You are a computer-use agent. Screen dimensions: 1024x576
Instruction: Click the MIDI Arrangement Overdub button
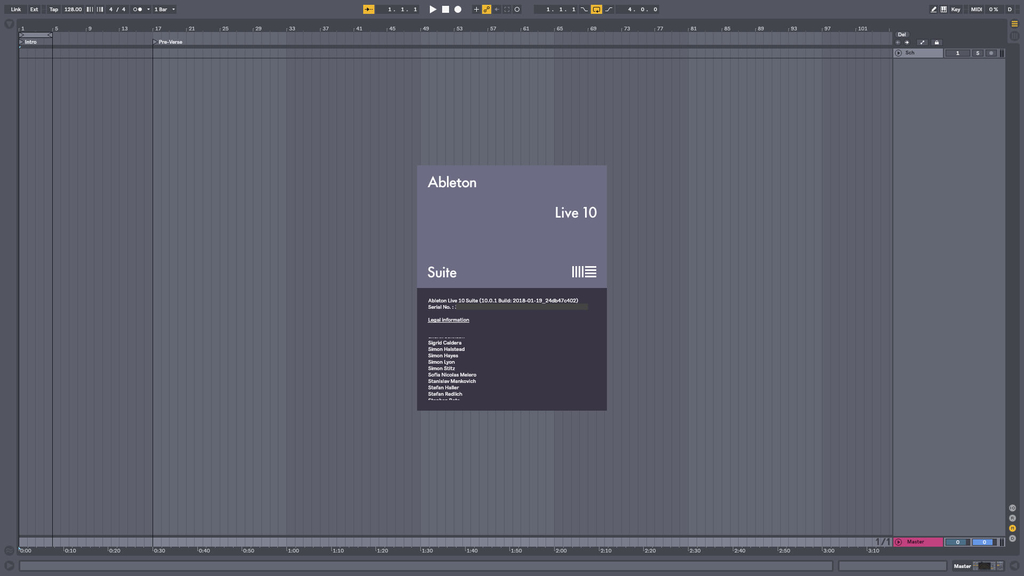475,8
